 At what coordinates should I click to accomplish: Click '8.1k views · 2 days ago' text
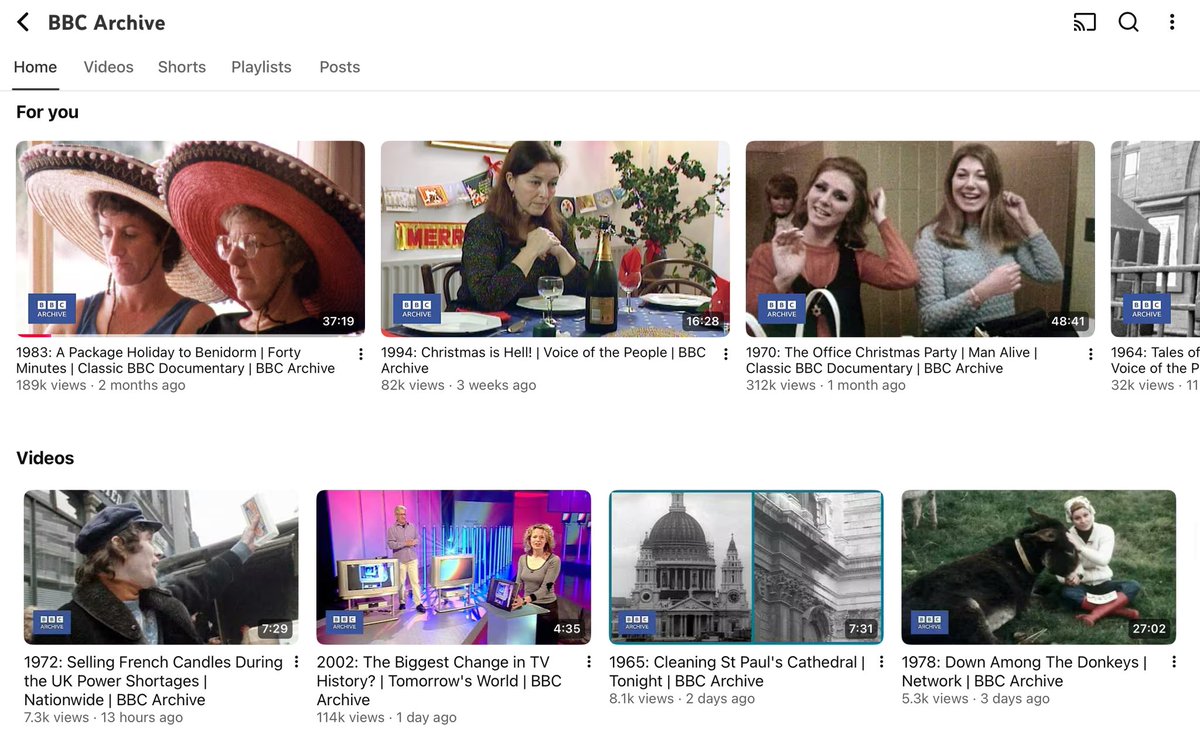(x=682, y=699)
